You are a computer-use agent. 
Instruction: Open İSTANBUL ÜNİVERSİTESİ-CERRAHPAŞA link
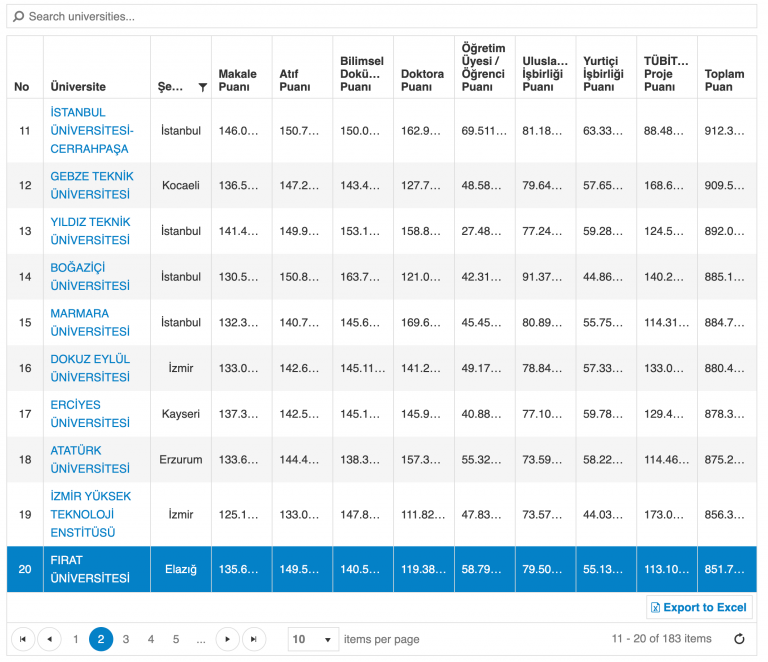click(x=92, y=131)
